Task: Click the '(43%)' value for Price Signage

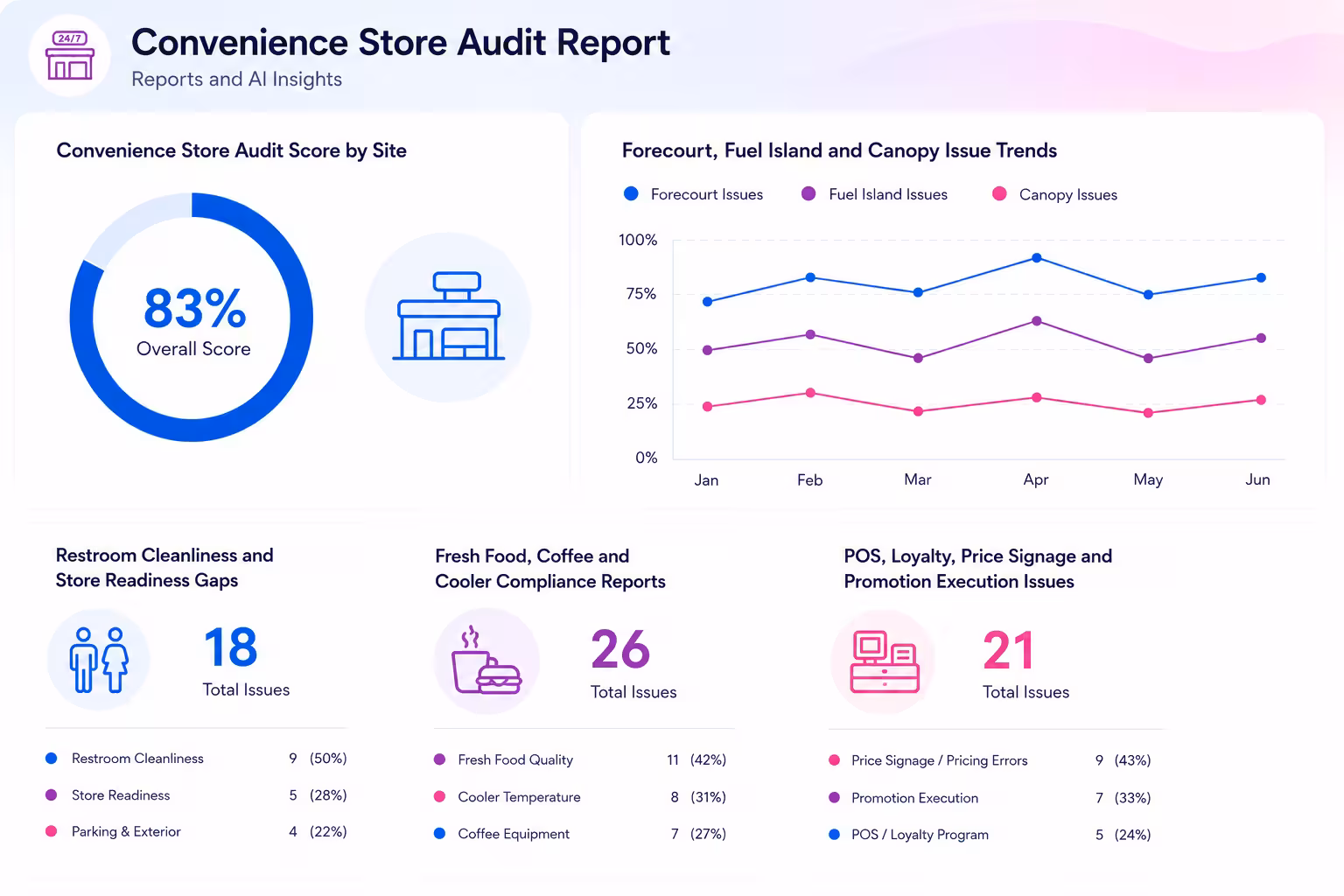Action: pos(1132,760)
